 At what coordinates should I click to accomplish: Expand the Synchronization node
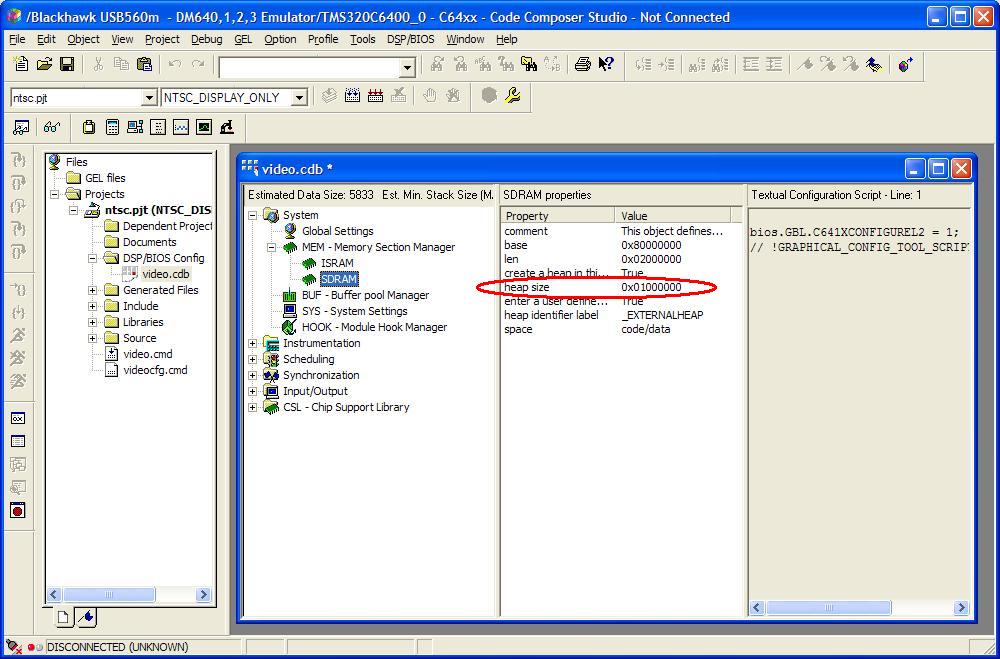[x=253, y=375]
